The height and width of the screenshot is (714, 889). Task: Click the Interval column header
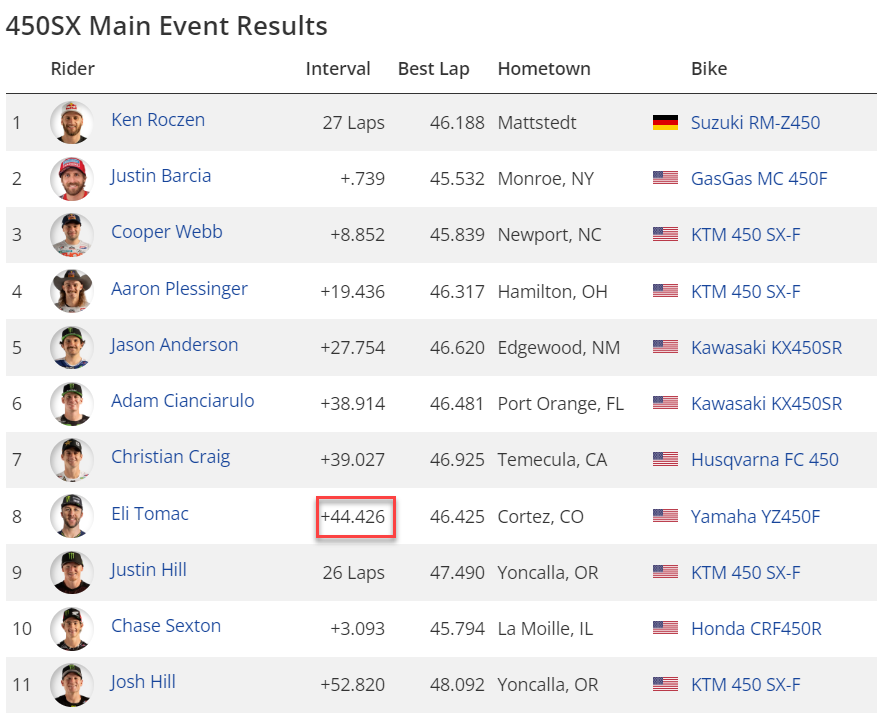pos(338,69)
